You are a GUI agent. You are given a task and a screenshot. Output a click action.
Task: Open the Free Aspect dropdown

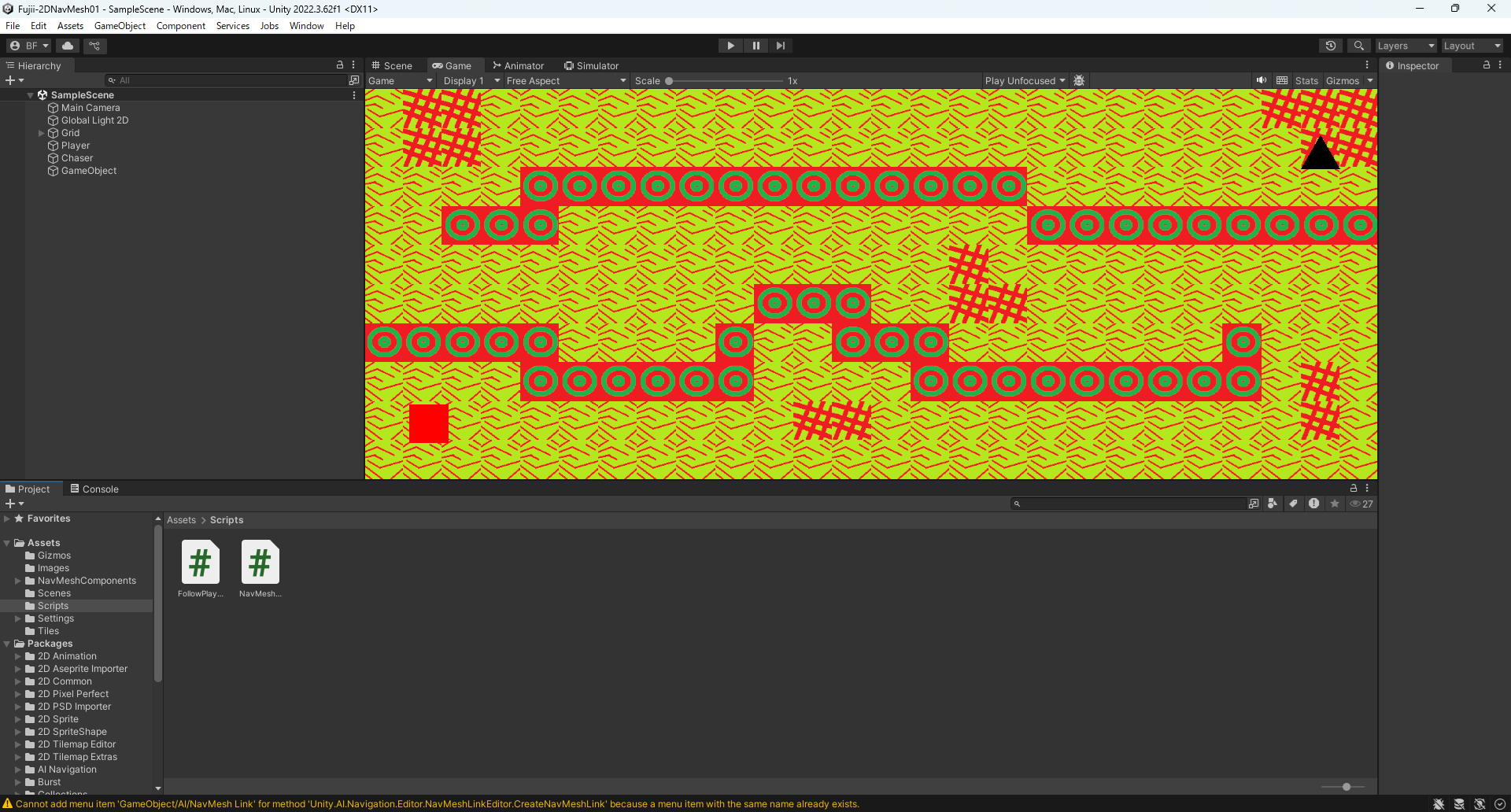[x=565, y=80]
